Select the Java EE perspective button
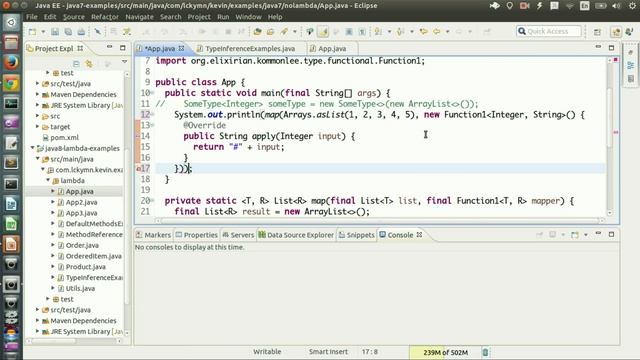This screenshot has height=360, width=640. pyautogui.click(x=616, y=32)
